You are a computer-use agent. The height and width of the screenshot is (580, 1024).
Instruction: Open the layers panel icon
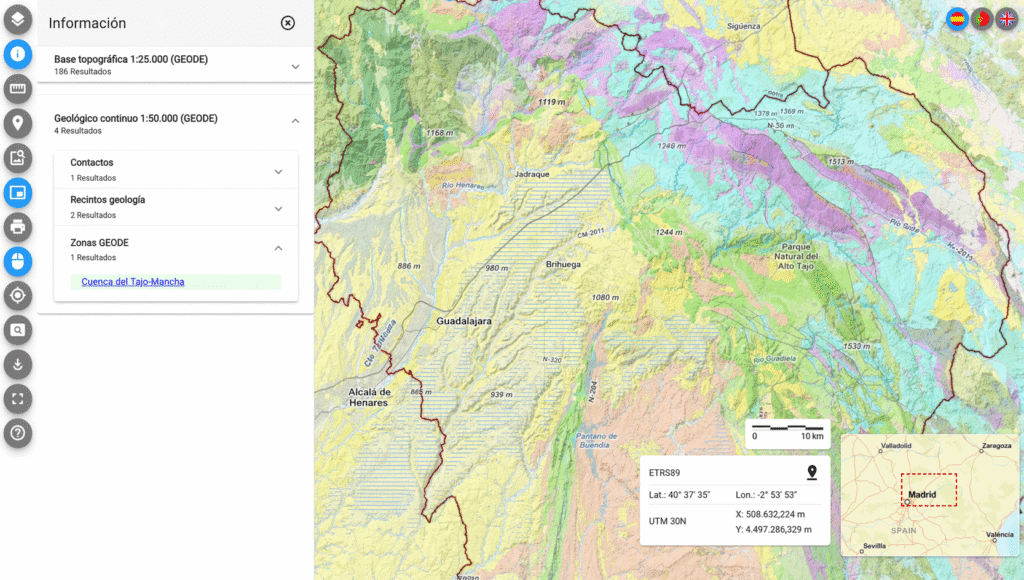[18, 18]
